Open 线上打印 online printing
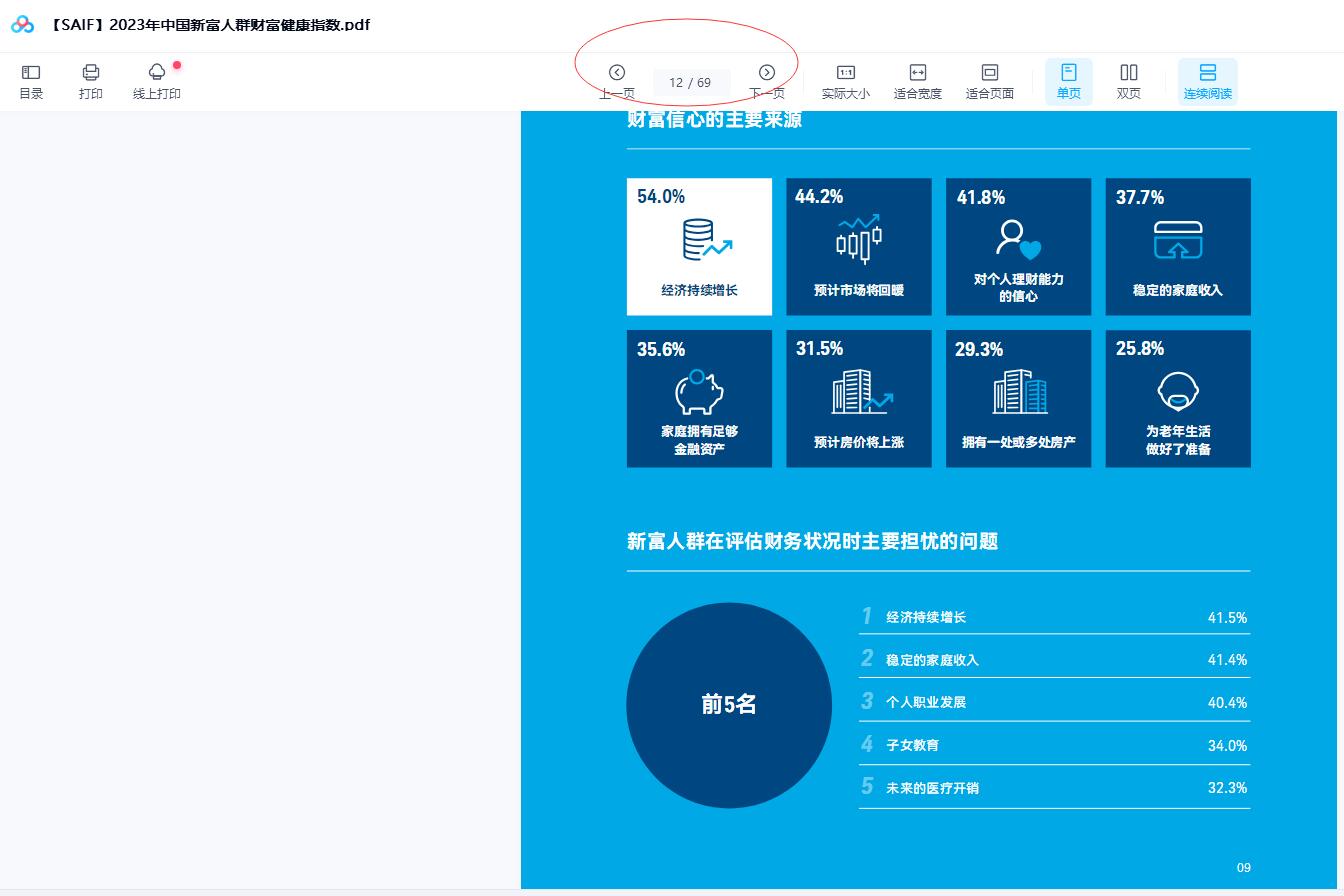1344x896 pixels. coord(157,81)
